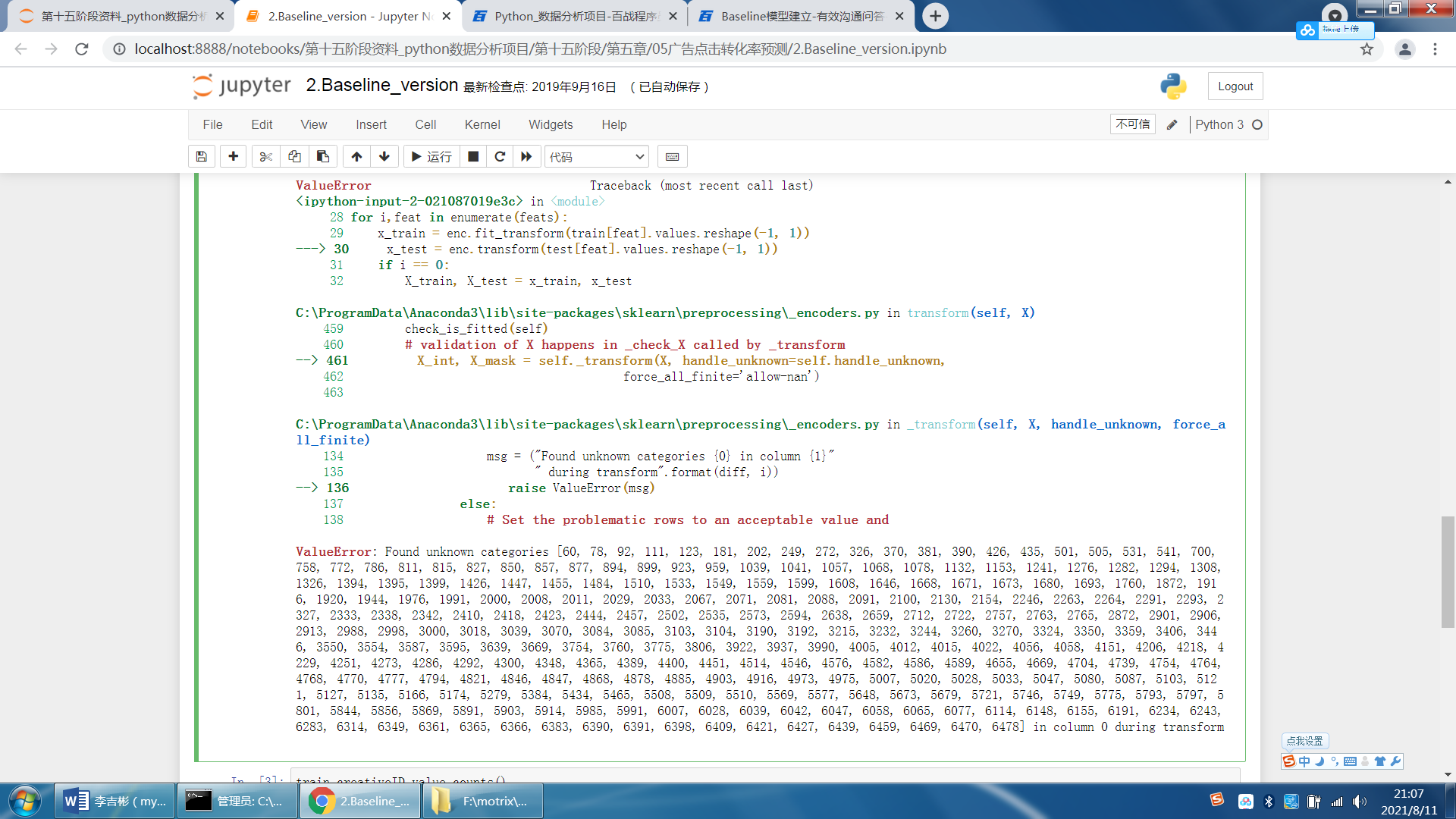The image size is (1456, 819).
Task: Click the Python logo icon
Action: pos(1173,86)
